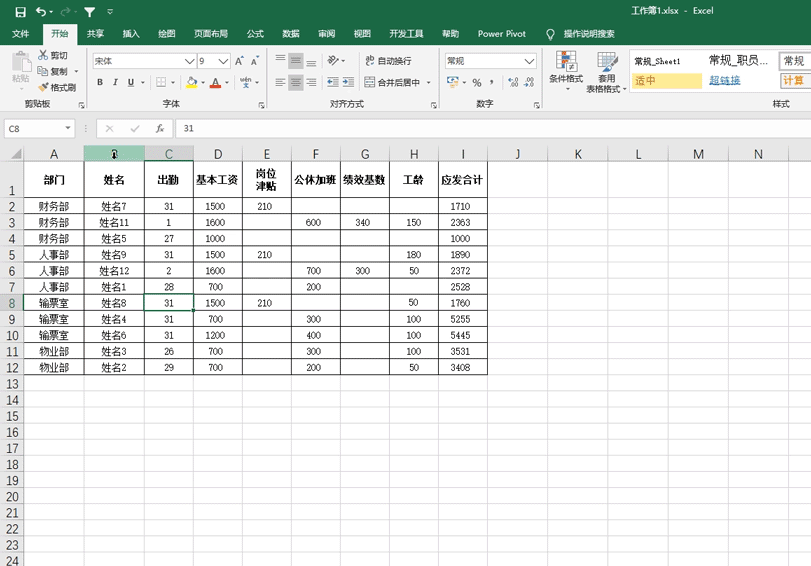The image size is (811, 566).
Task: Open the font group dialog launcher
Action: 261,105
